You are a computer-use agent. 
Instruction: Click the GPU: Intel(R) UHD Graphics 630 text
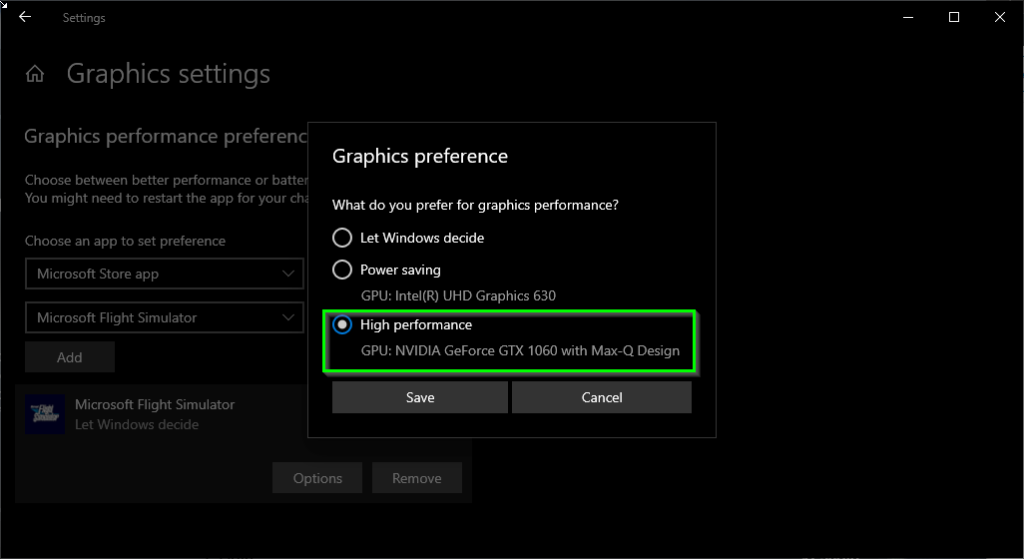point(458,296)
